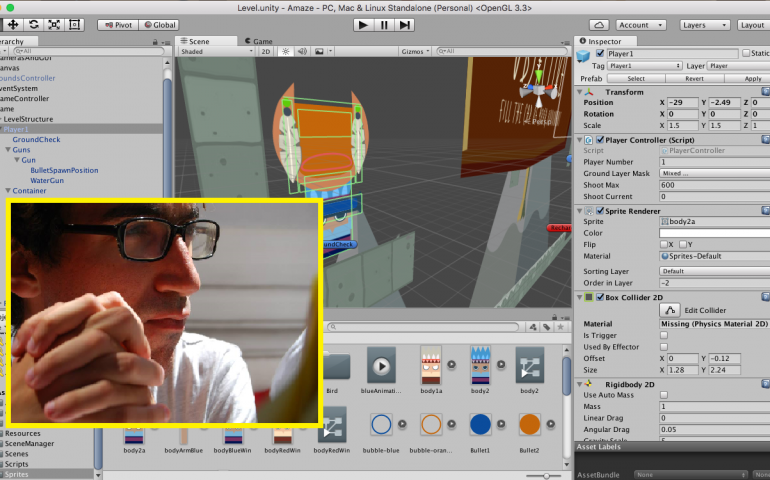
Task: Enable Is Trigger checkbox
Action: (664, 335)
